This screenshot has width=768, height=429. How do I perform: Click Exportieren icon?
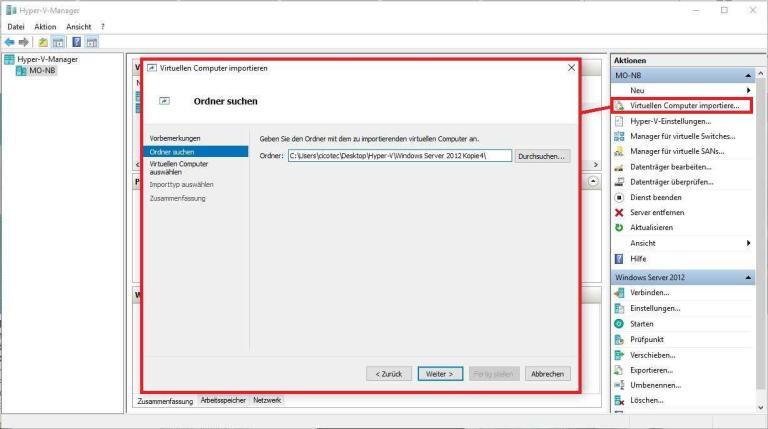(x=620, y=370)
